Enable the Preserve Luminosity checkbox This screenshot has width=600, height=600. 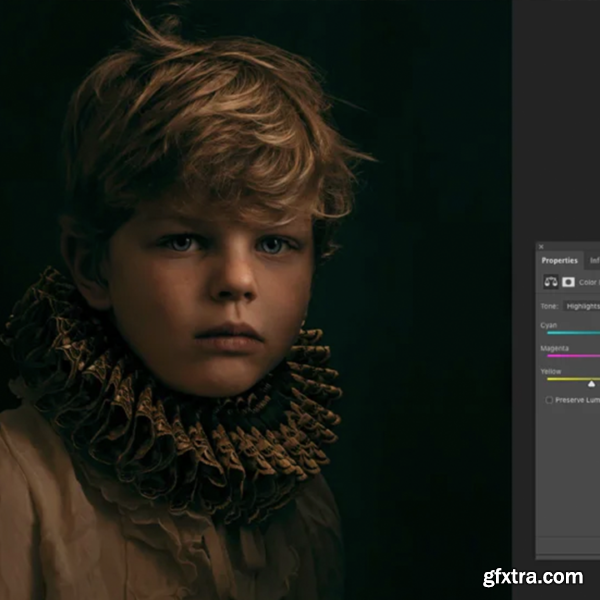(549, 400)
